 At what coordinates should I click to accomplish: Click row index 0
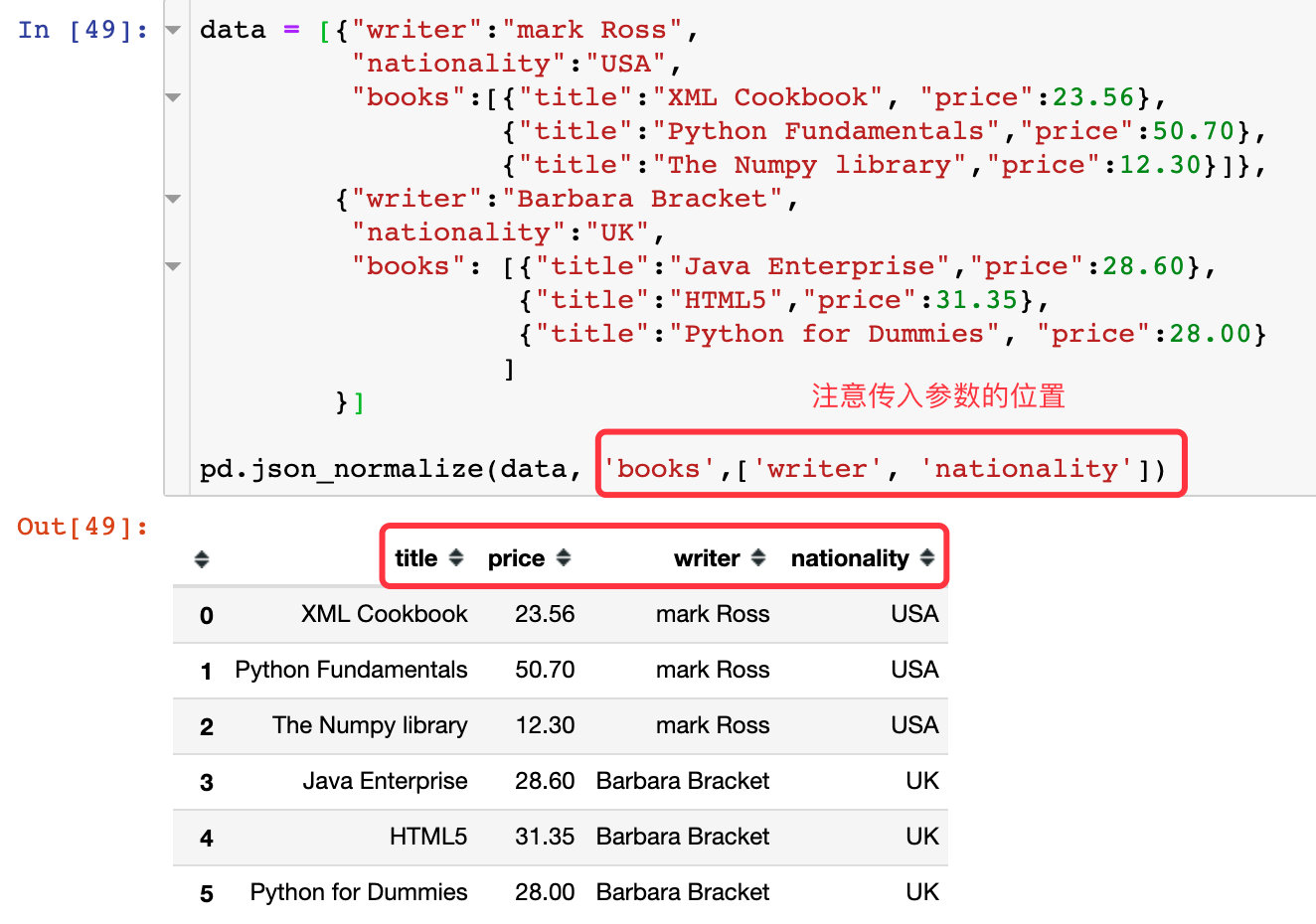coord(207,616)
